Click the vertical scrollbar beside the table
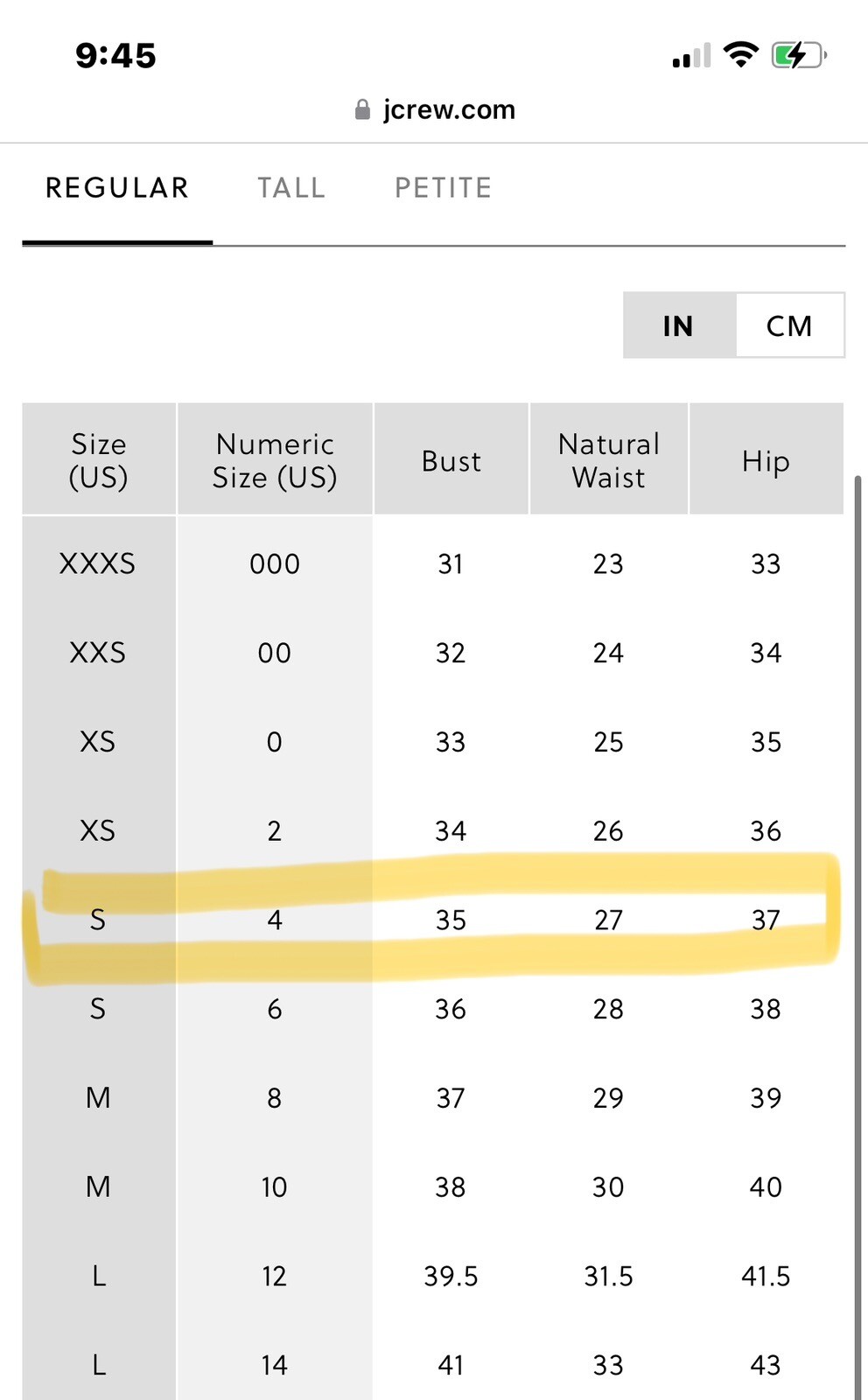Image resolution: width=868 pixels, height=1400 pixels. point(857,936)
